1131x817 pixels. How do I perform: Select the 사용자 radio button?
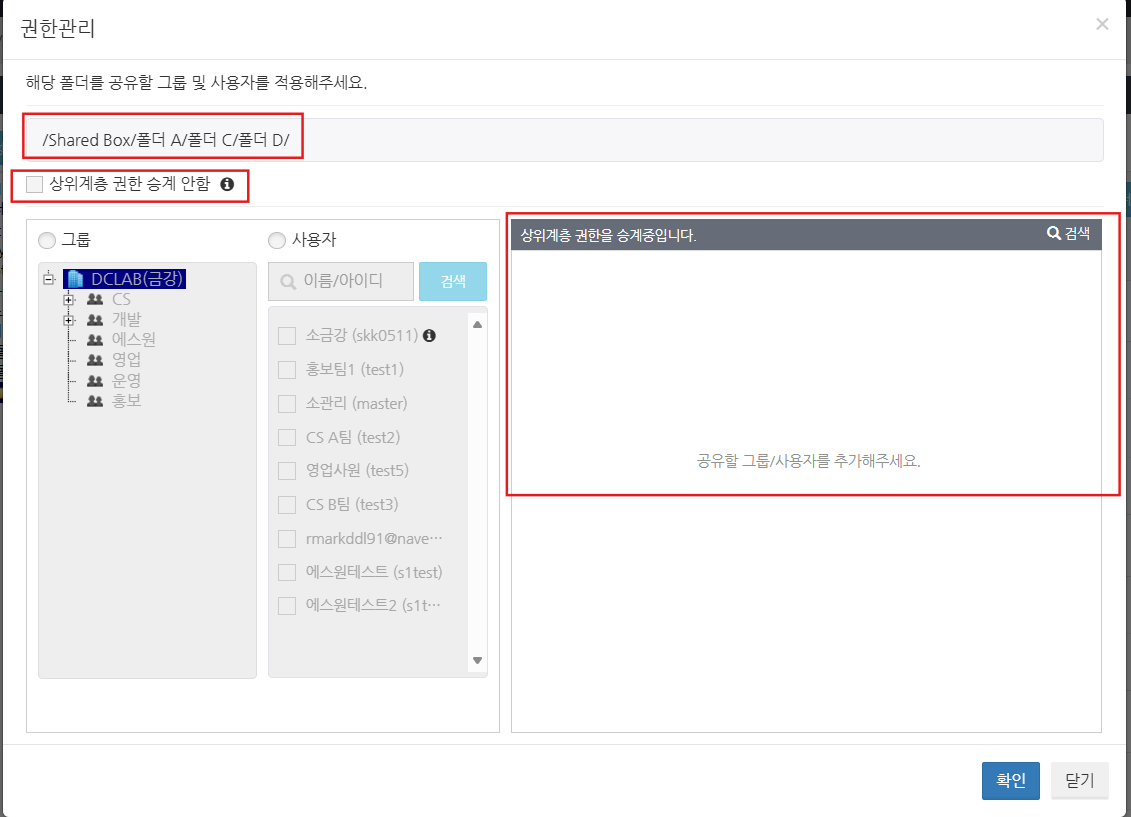coord(277,240)
